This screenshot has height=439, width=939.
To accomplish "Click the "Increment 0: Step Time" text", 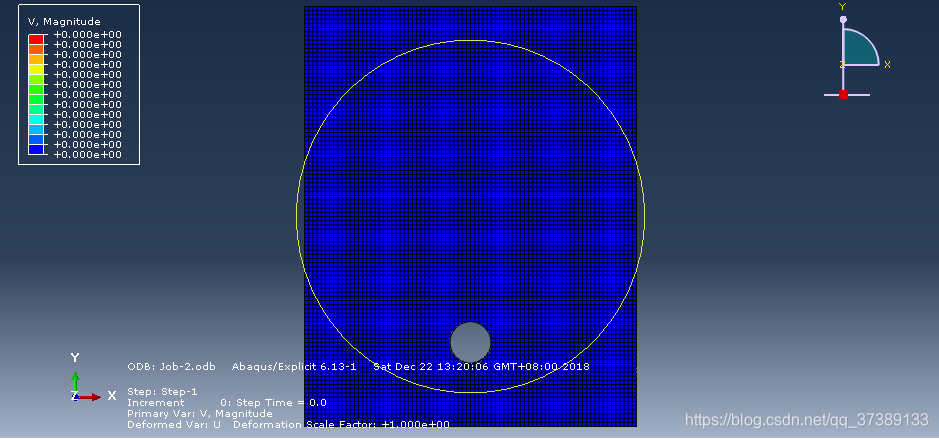I will 226,402.
